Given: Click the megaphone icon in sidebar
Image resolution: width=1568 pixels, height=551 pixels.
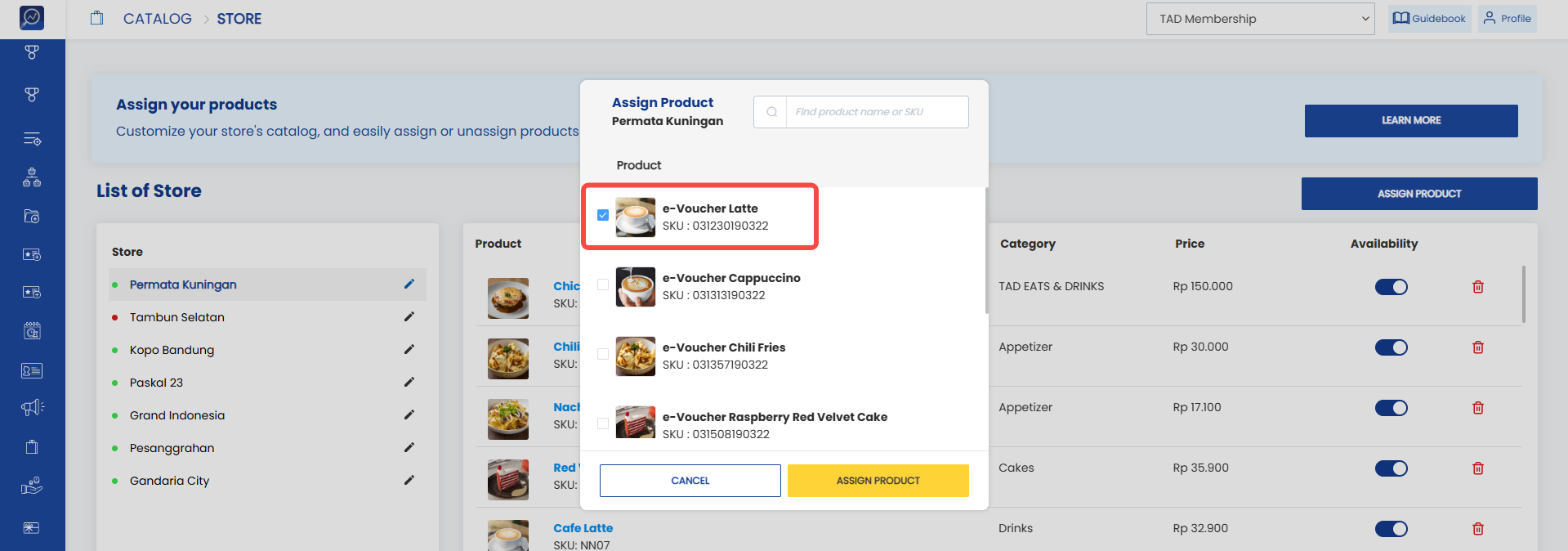Looking at the screenshot, I should coord(32,407).
